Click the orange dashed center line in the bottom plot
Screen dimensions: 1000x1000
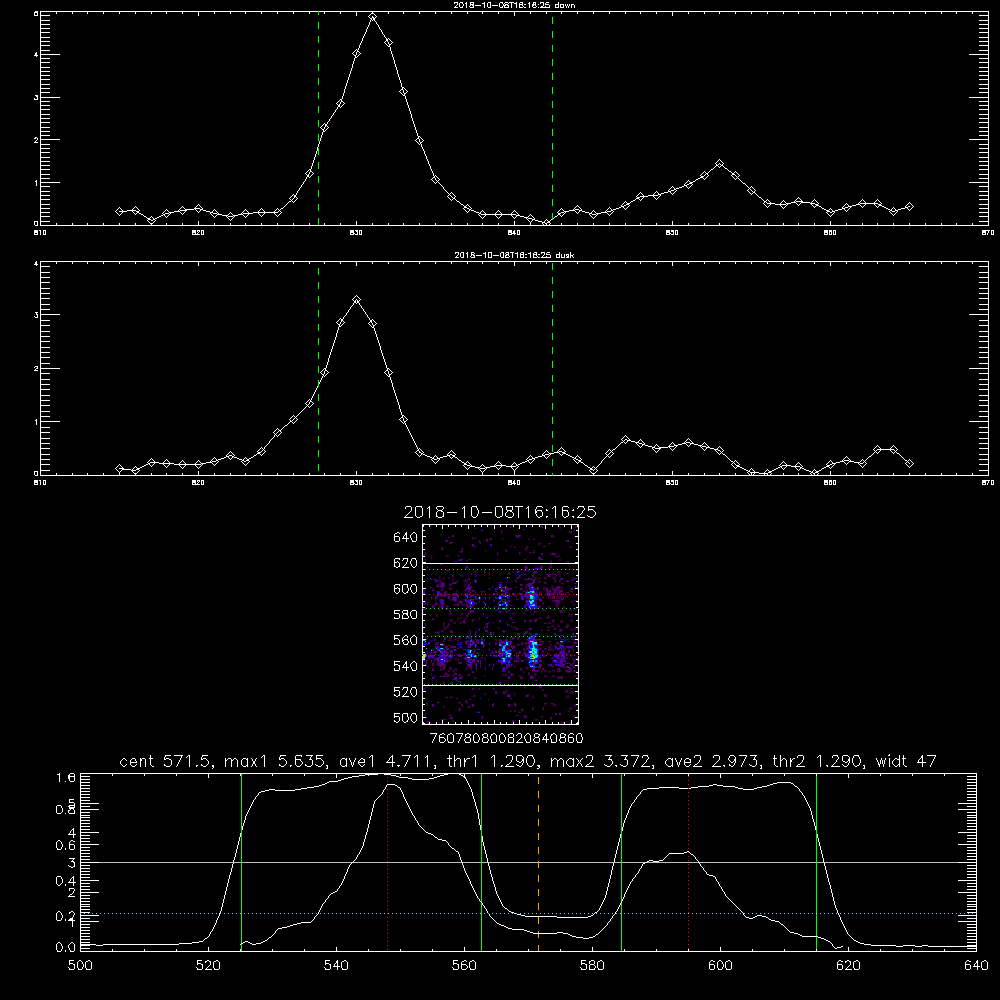click(x=538, y=862)
